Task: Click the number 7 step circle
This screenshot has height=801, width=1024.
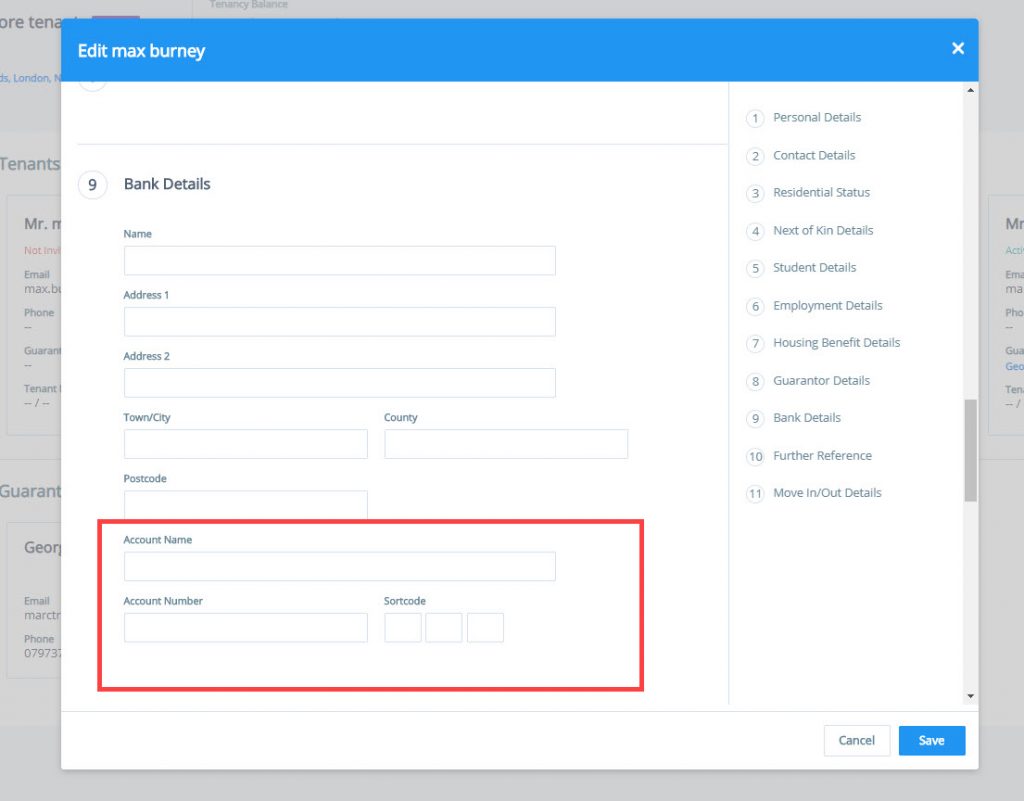Action: [x=755, y=343]
